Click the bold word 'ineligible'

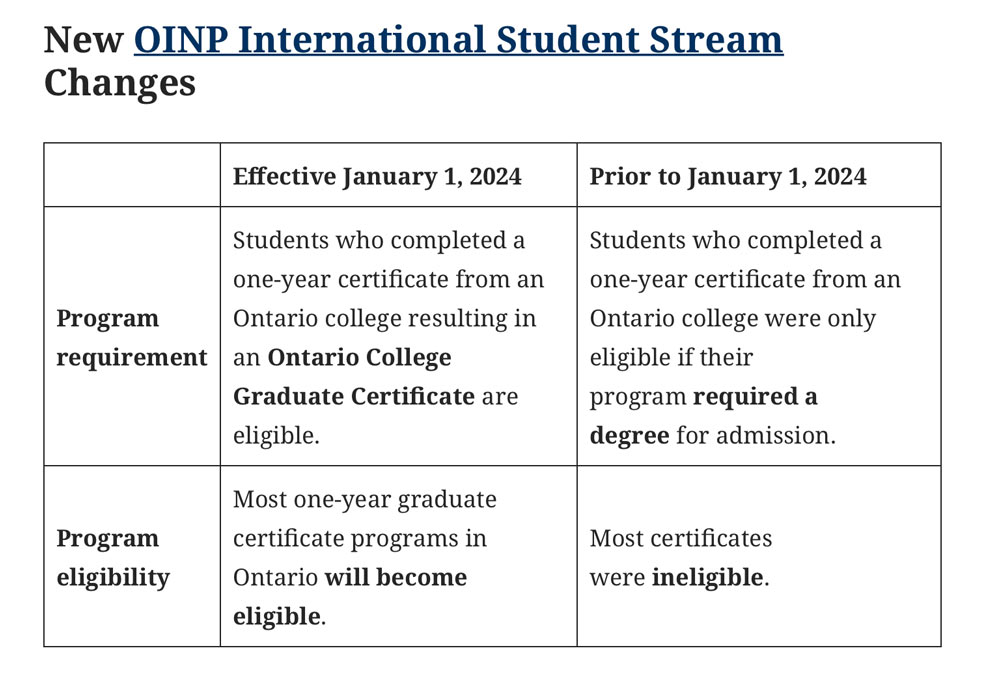tap(707, 577)
